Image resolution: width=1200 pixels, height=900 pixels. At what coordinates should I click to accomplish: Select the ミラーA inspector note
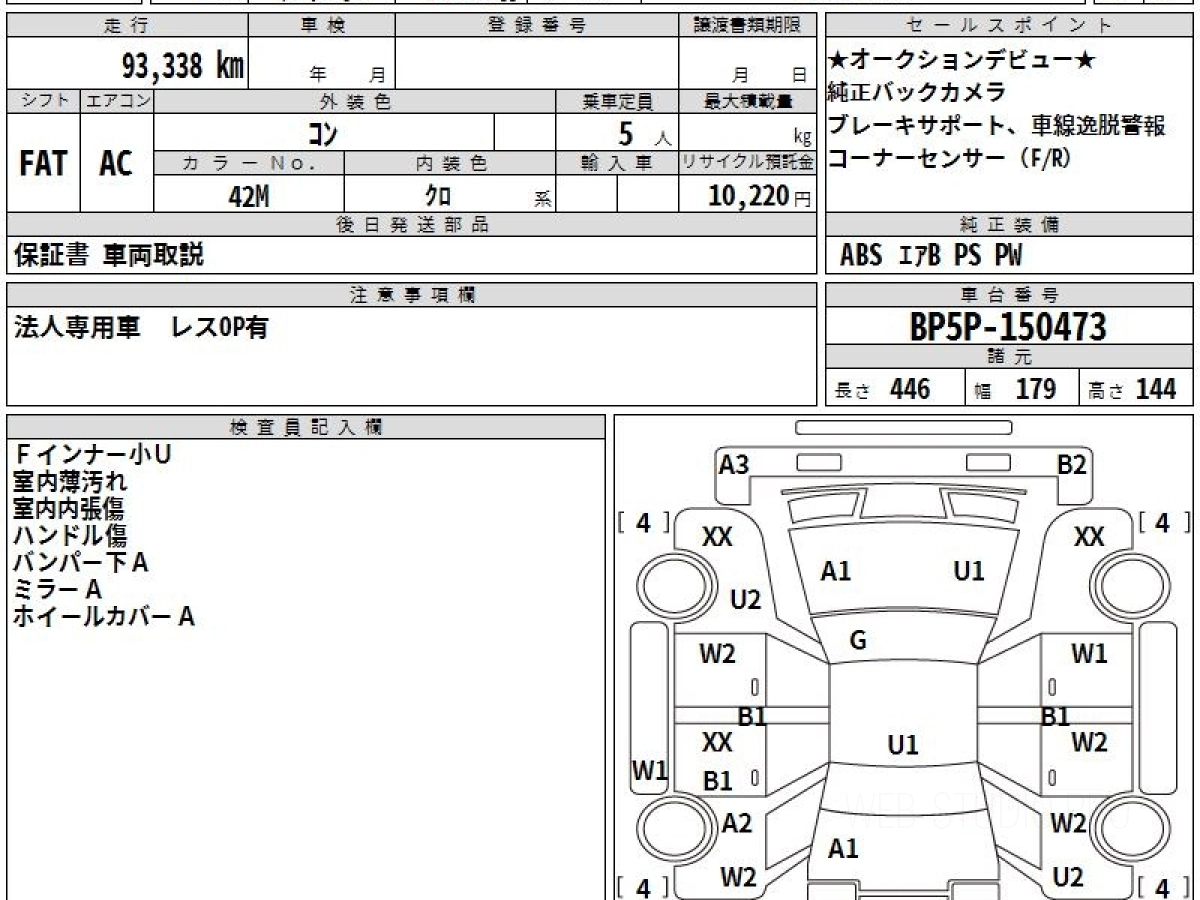[58, 590]
